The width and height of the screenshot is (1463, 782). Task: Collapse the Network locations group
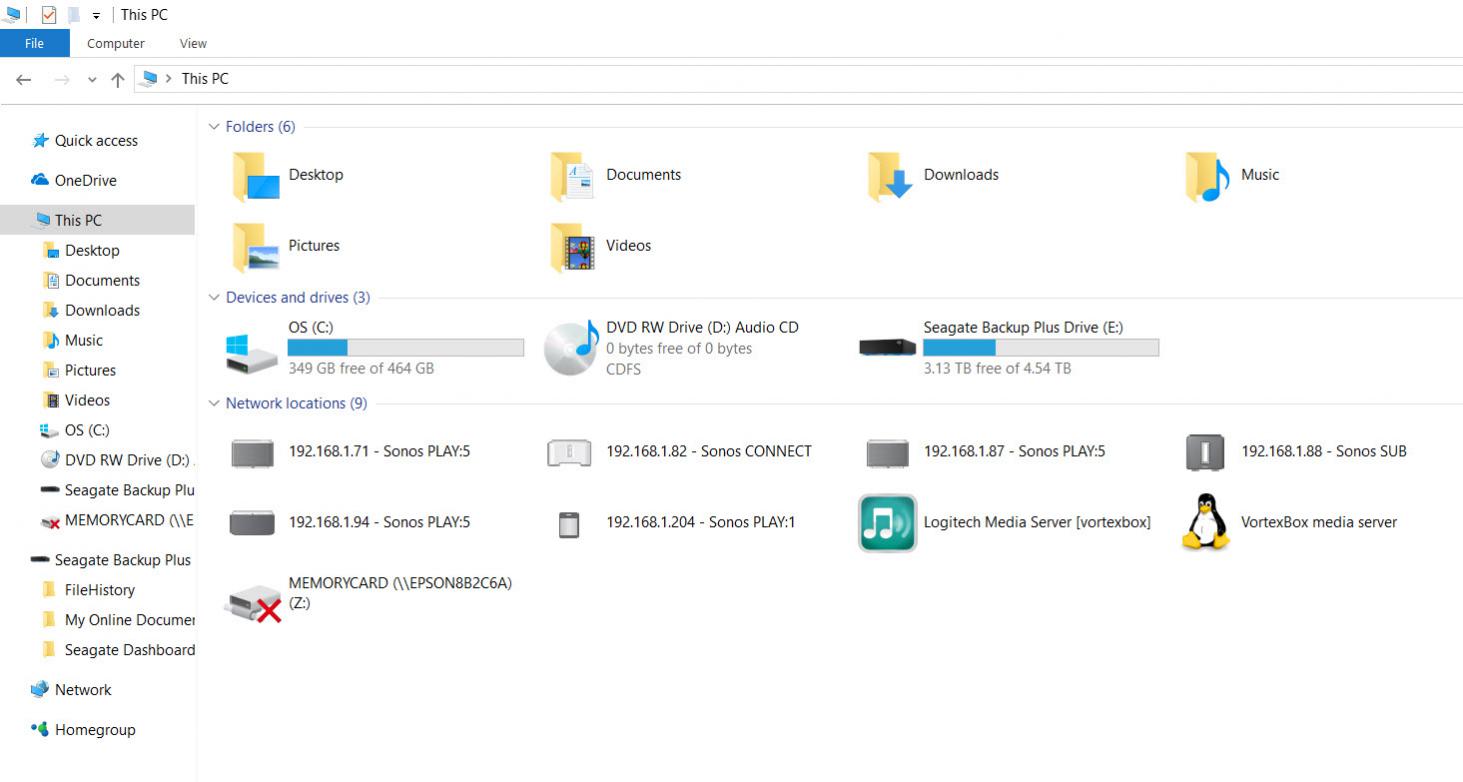point(214,404)
